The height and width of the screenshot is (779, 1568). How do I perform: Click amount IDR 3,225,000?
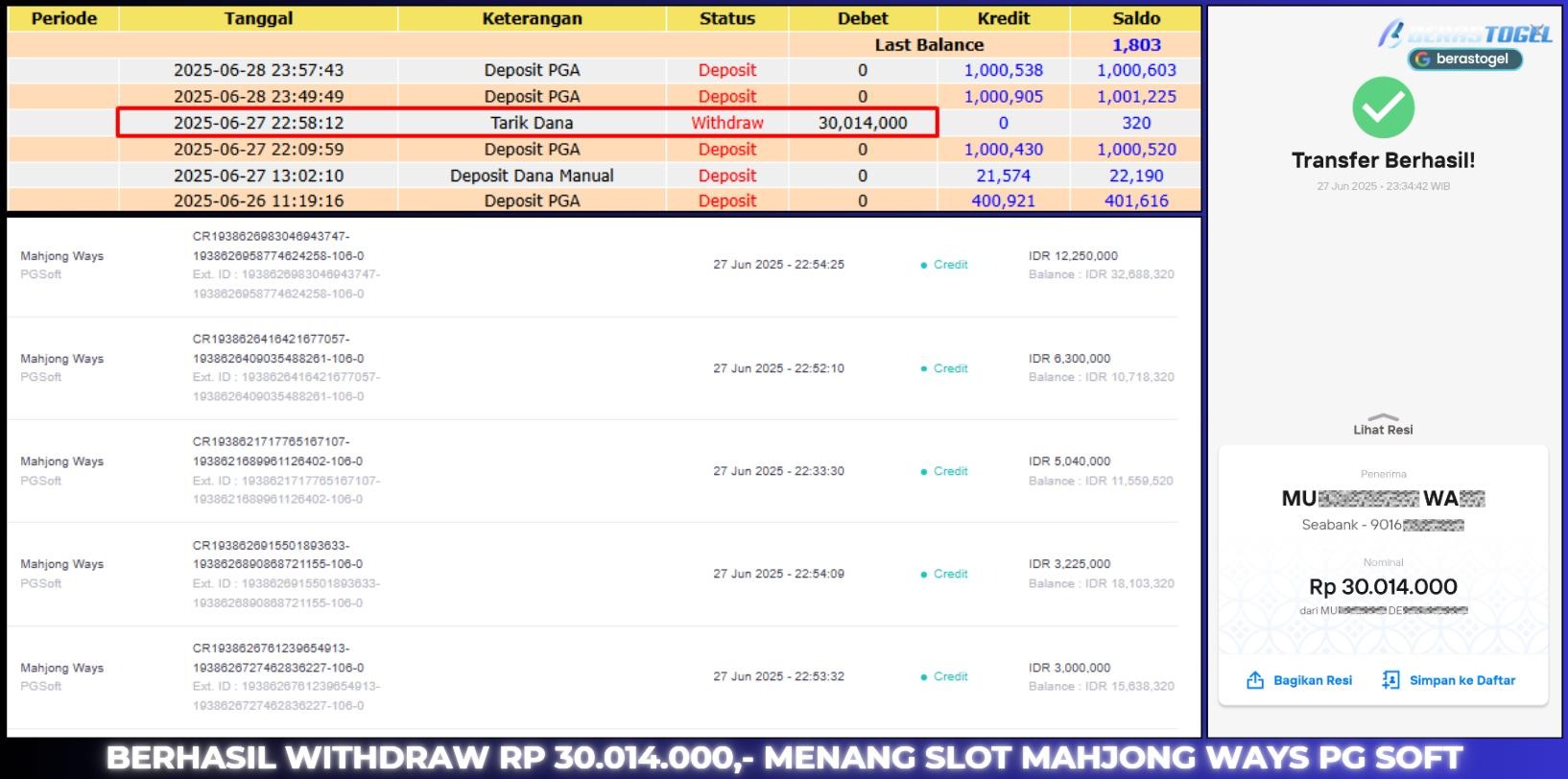click(1069, 564)
